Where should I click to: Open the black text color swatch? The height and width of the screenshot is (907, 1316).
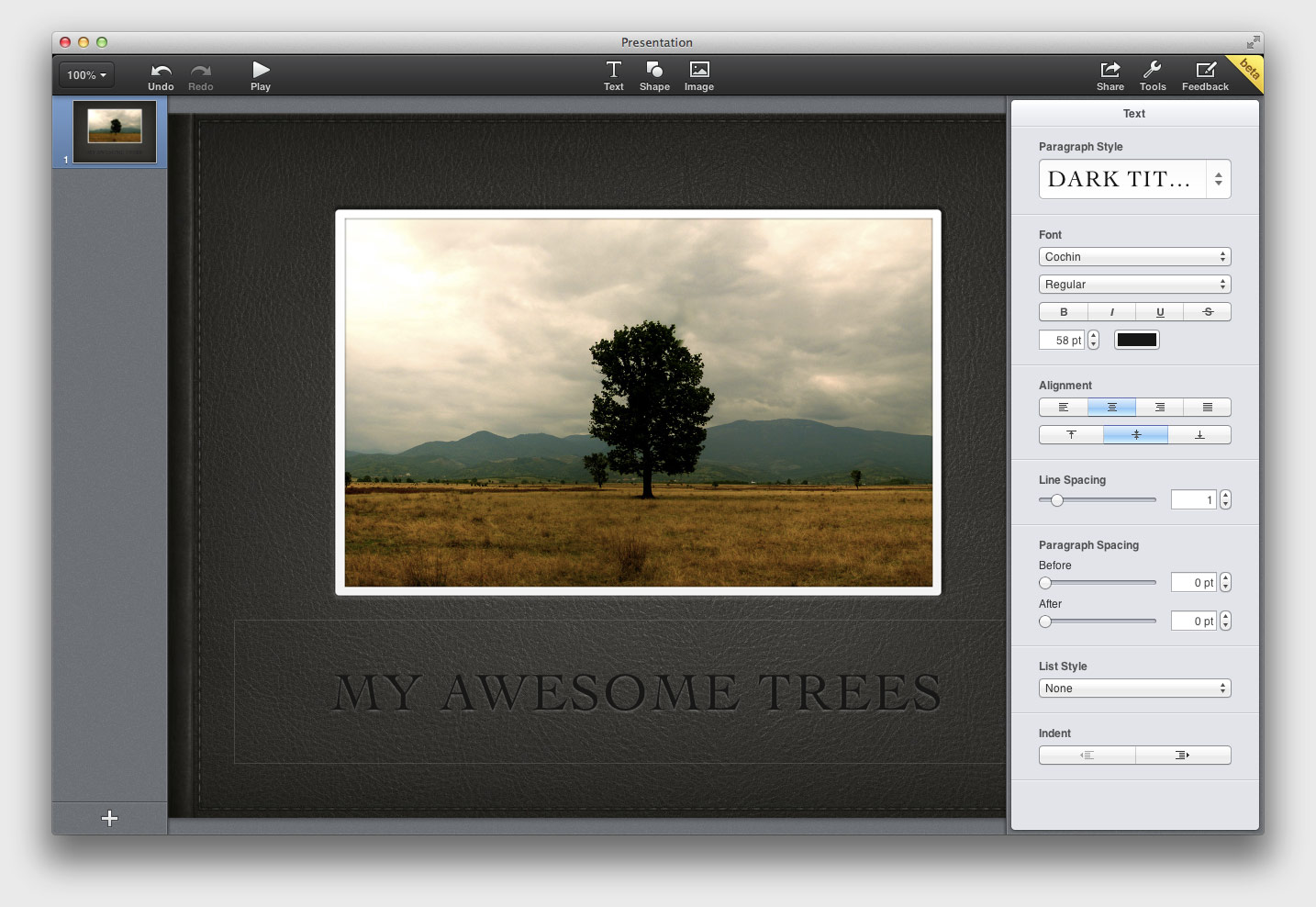1136,341
